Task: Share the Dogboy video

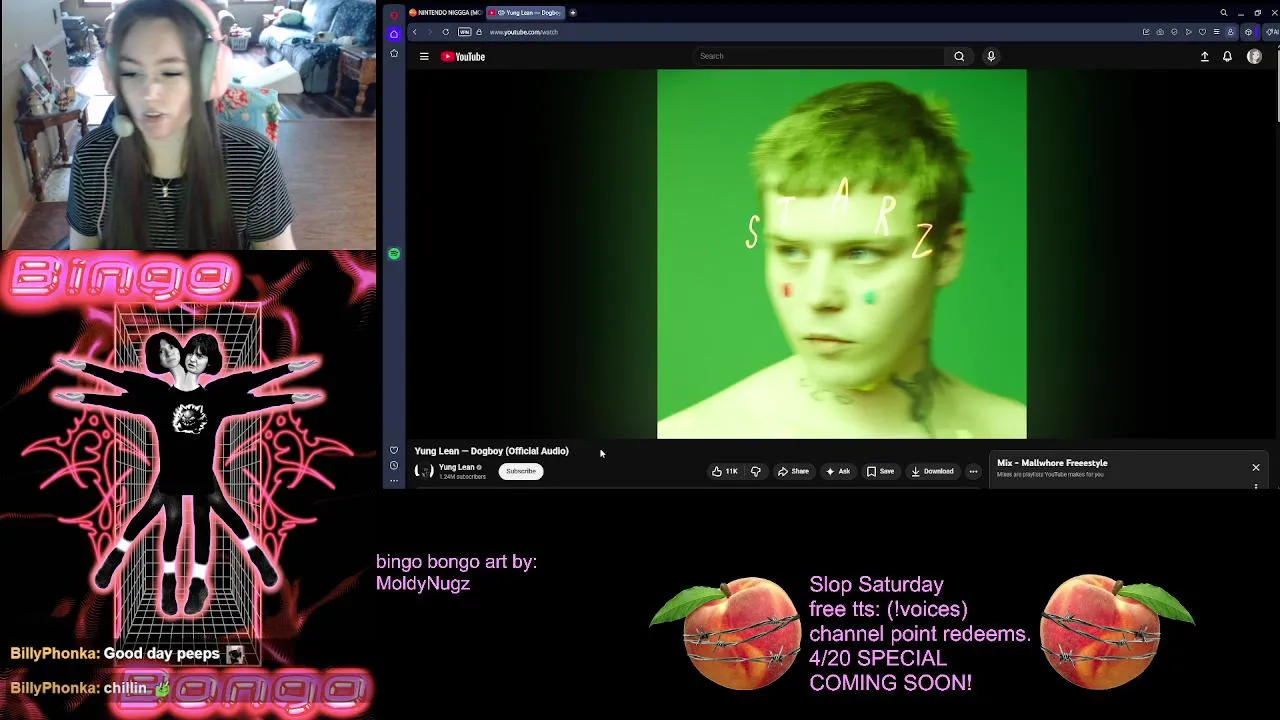Action: 793,471
